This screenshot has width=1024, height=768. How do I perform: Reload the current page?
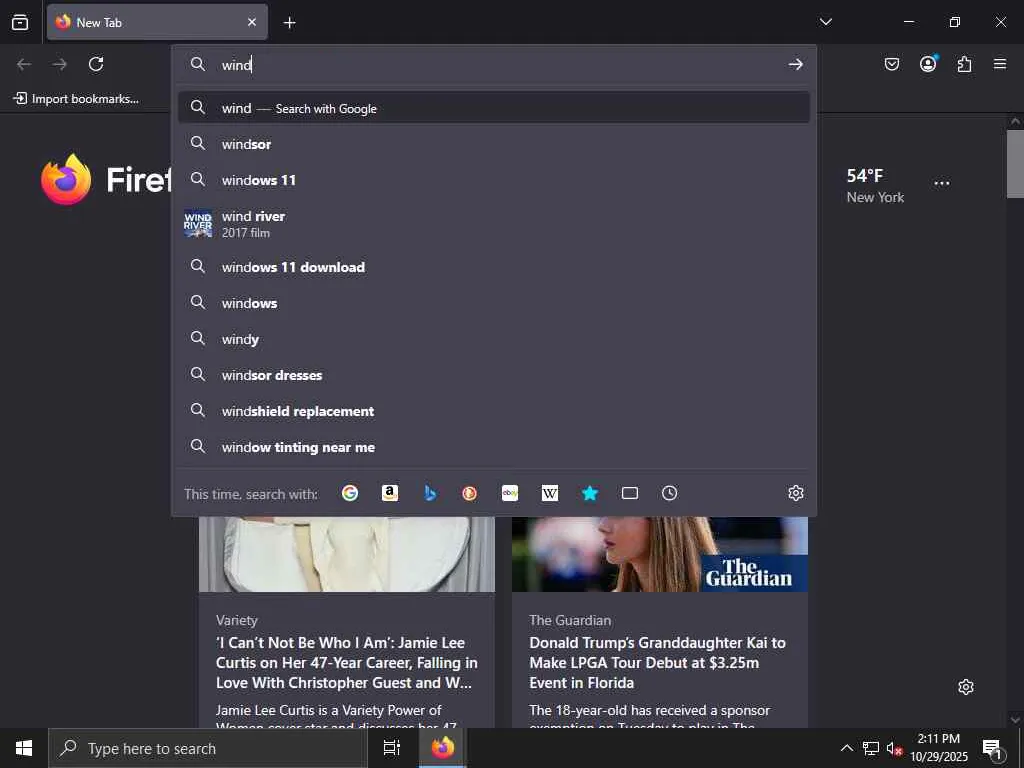coord(96,64)
